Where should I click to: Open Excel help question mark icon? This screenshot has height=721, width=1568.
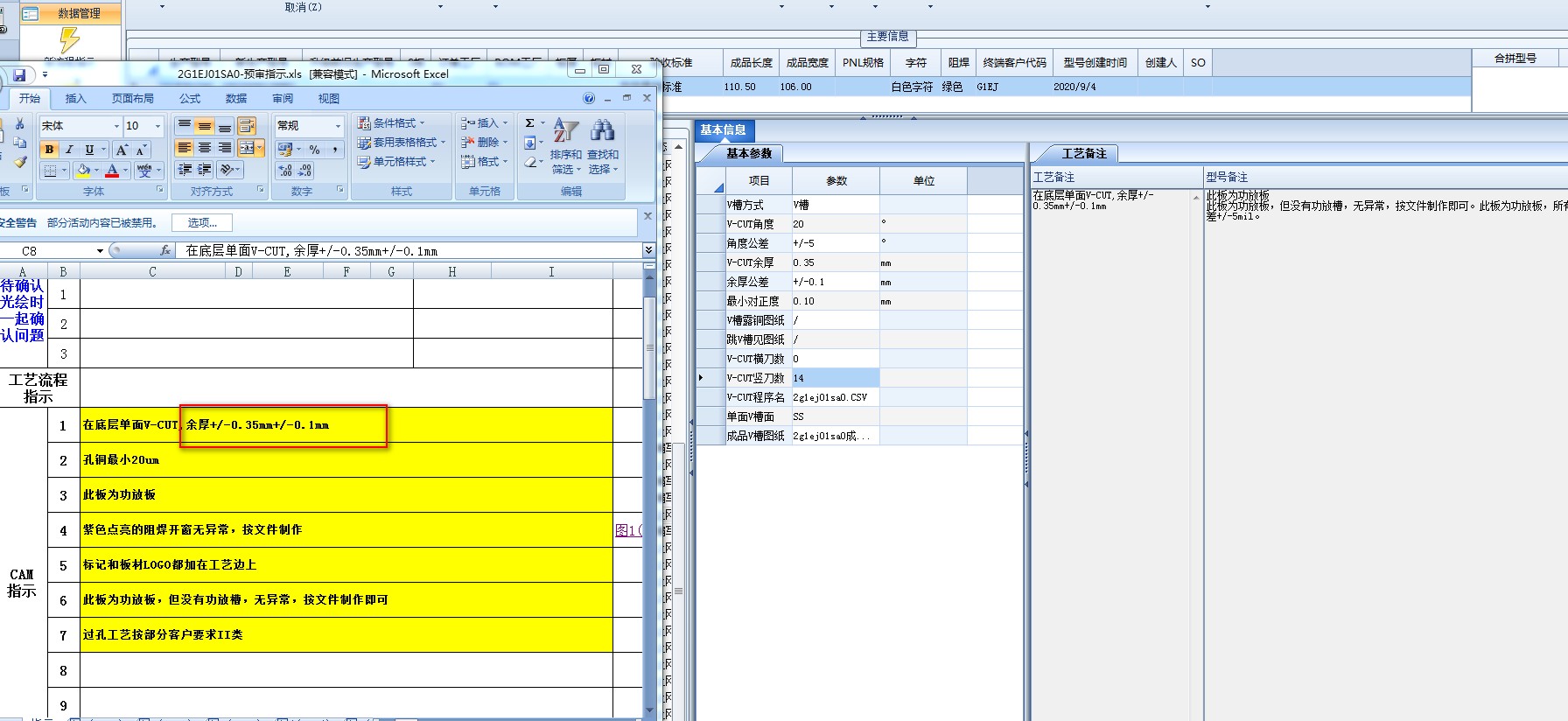point(589,98)
